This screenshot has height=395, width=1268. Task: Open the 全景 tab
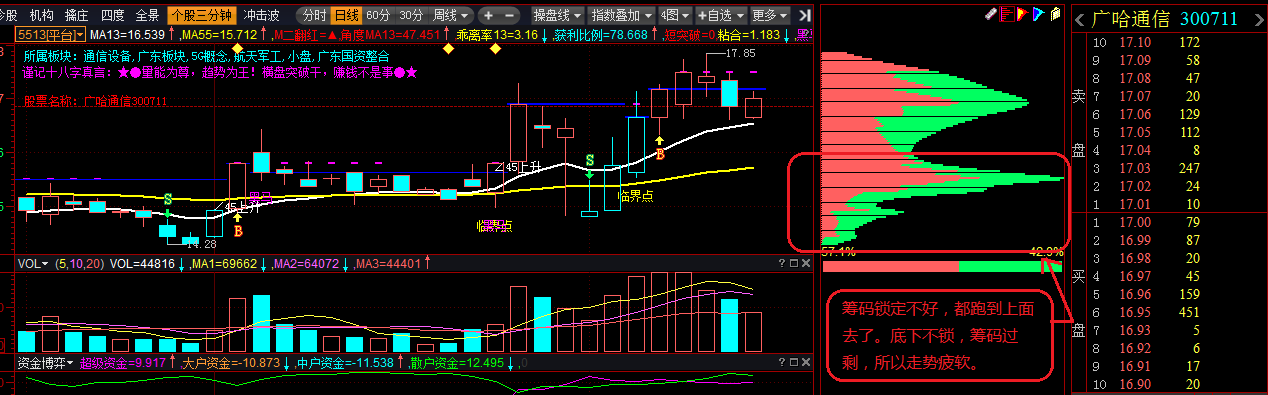(x=147, y=15)
